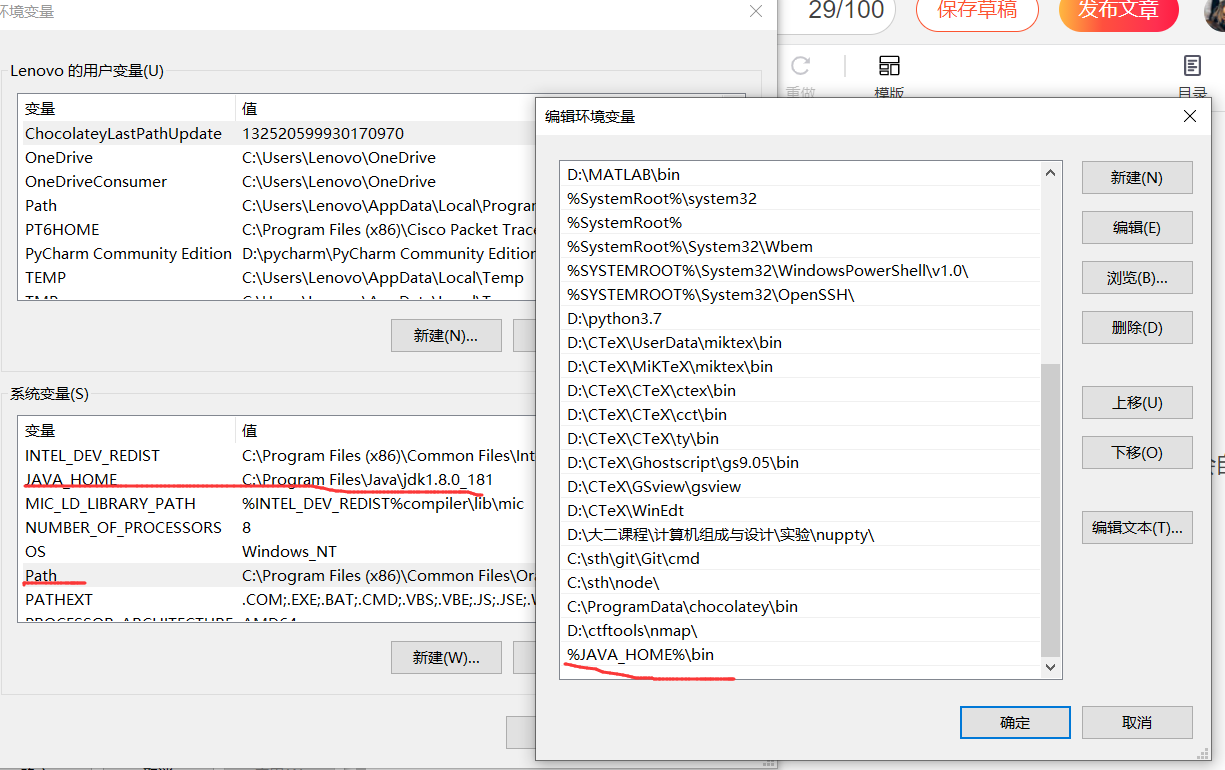Select the system Path variable row
The image size is (1225, 770).
[x=277, y=575]
